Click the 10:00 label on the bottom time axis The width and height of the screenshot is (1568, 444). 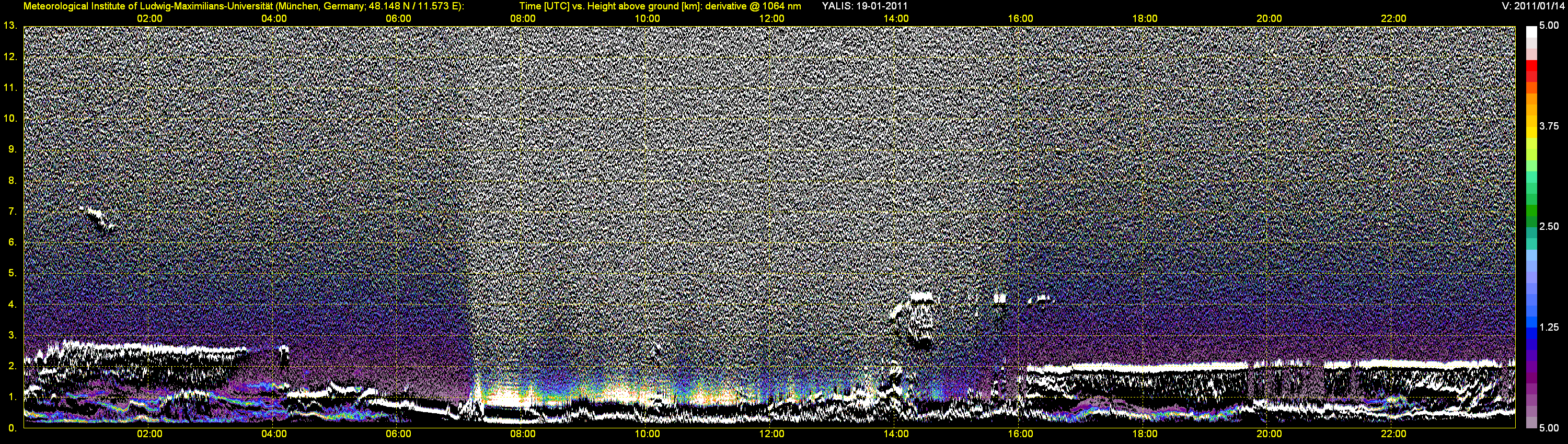647,434
